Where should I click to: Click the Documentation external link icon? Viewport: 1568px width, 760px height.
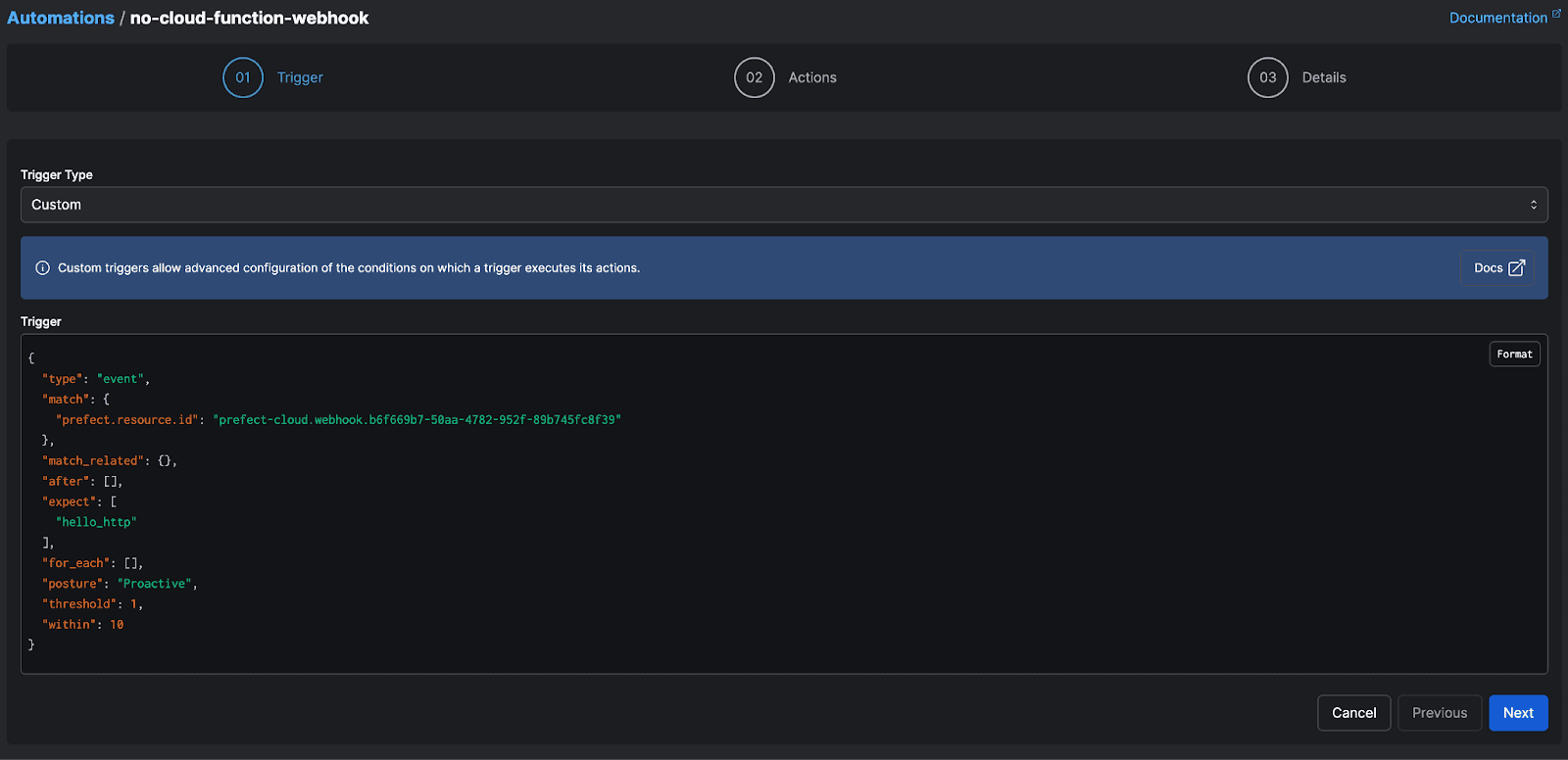(1556, 14)
